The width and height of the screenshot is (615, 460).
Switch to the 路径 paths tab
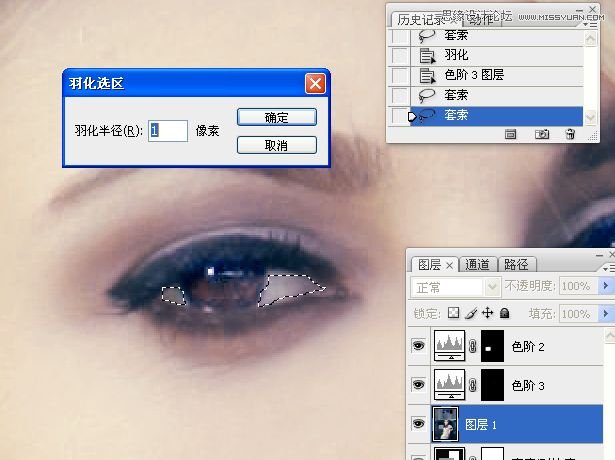517,265
